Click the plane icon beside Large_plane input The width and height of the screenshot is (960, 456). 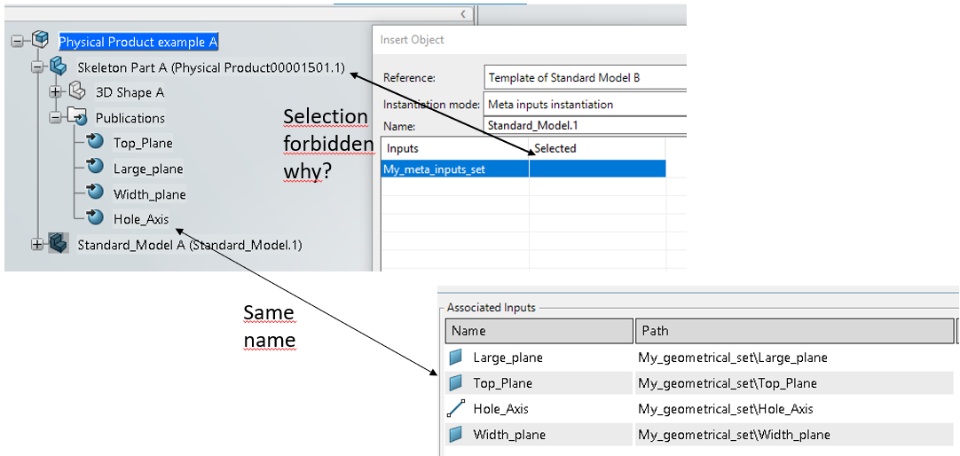[456, 357]
